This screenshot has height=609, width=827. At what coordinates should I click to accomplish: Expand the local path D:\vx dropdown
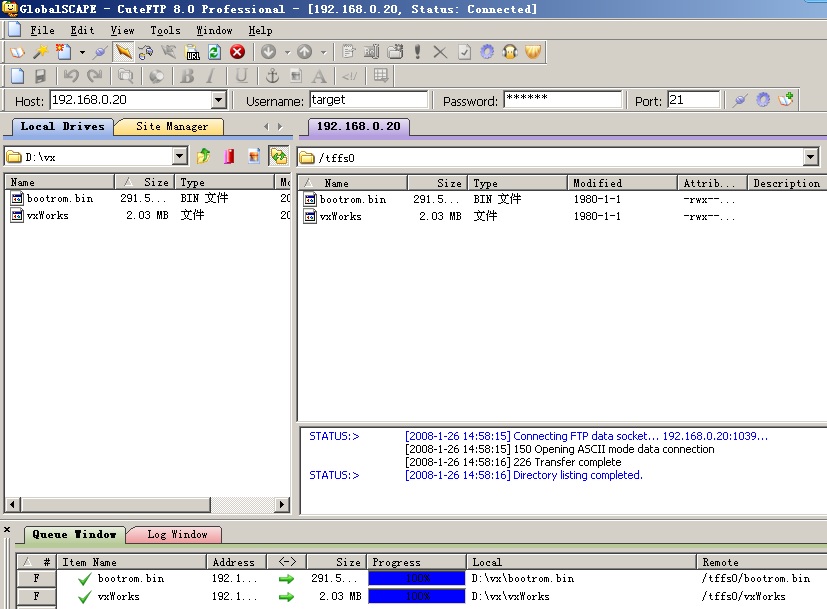coord(180,156)
